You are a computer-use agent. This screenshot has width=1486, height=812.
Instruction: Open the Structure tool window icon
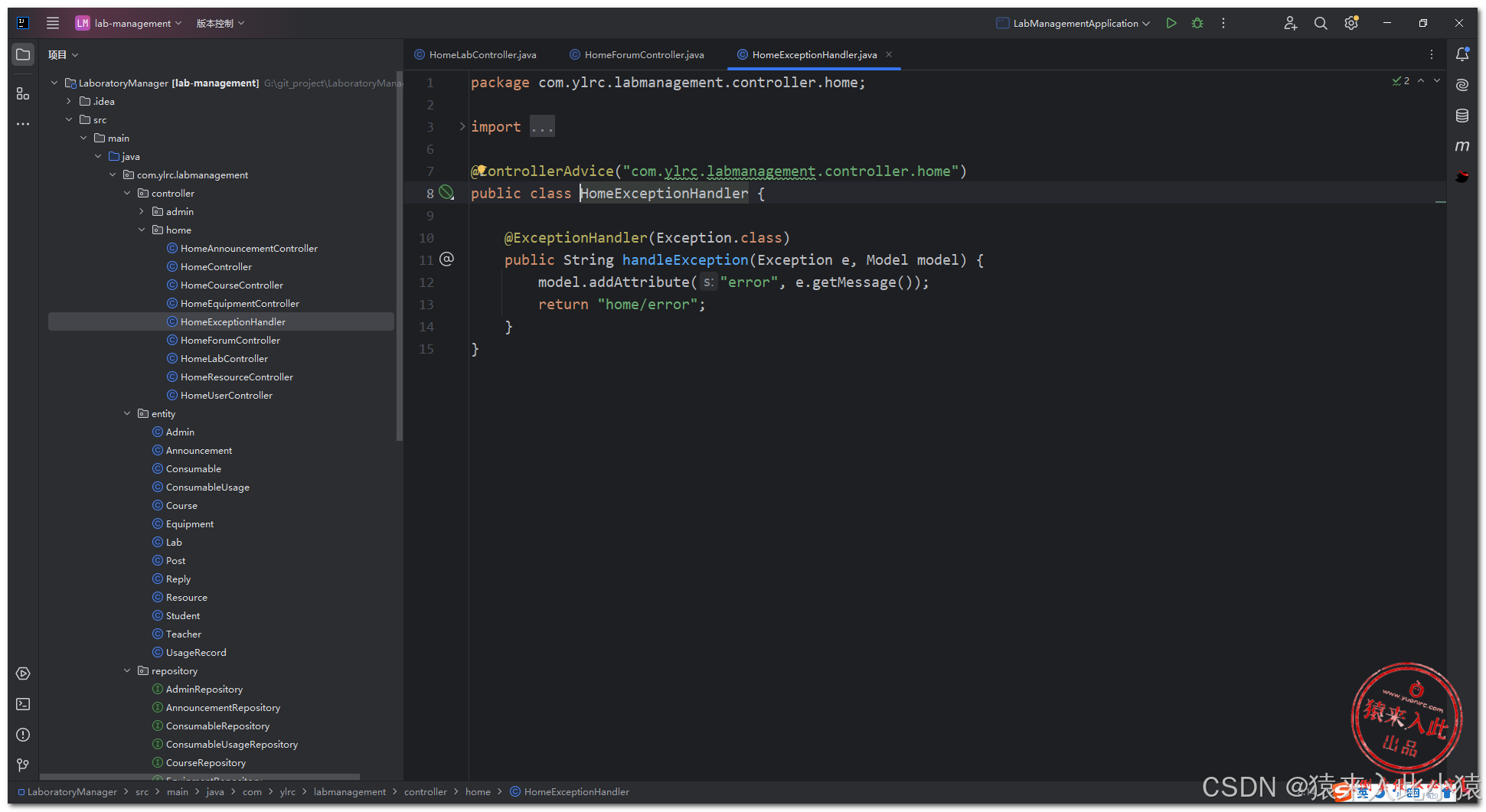click(23, 93)
